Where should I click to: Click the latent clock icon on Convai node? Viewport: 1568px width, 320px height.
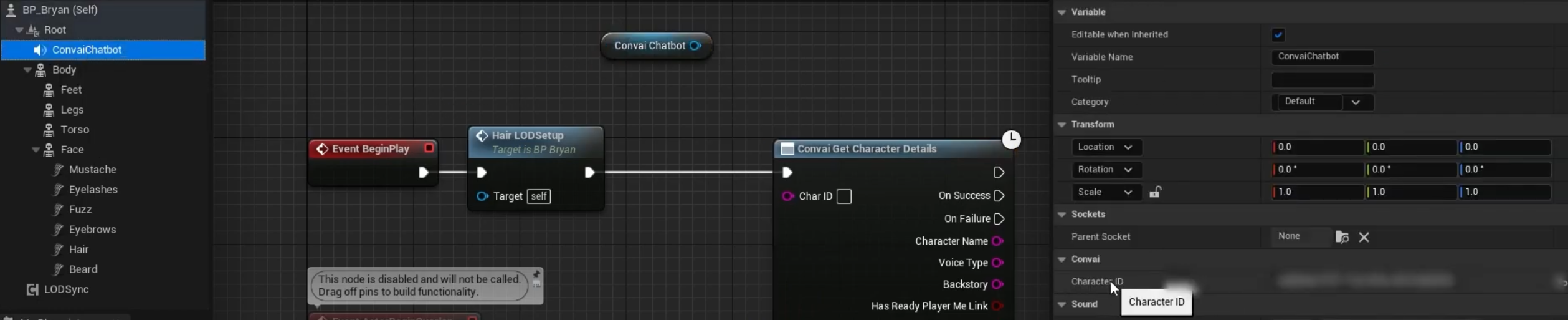coord(1011,139)
